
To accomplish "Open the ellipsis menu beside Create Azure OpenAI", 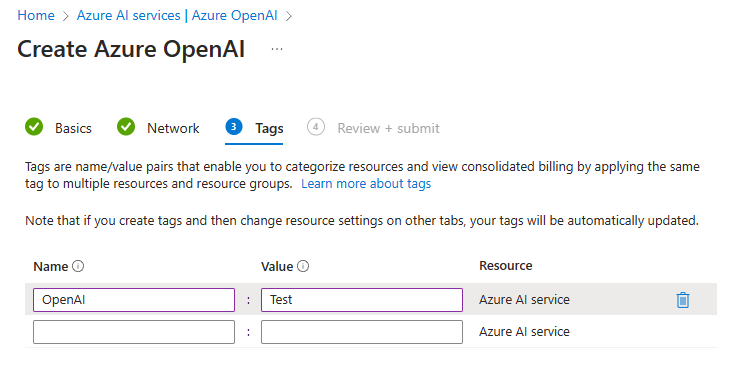I will point(277,49).
